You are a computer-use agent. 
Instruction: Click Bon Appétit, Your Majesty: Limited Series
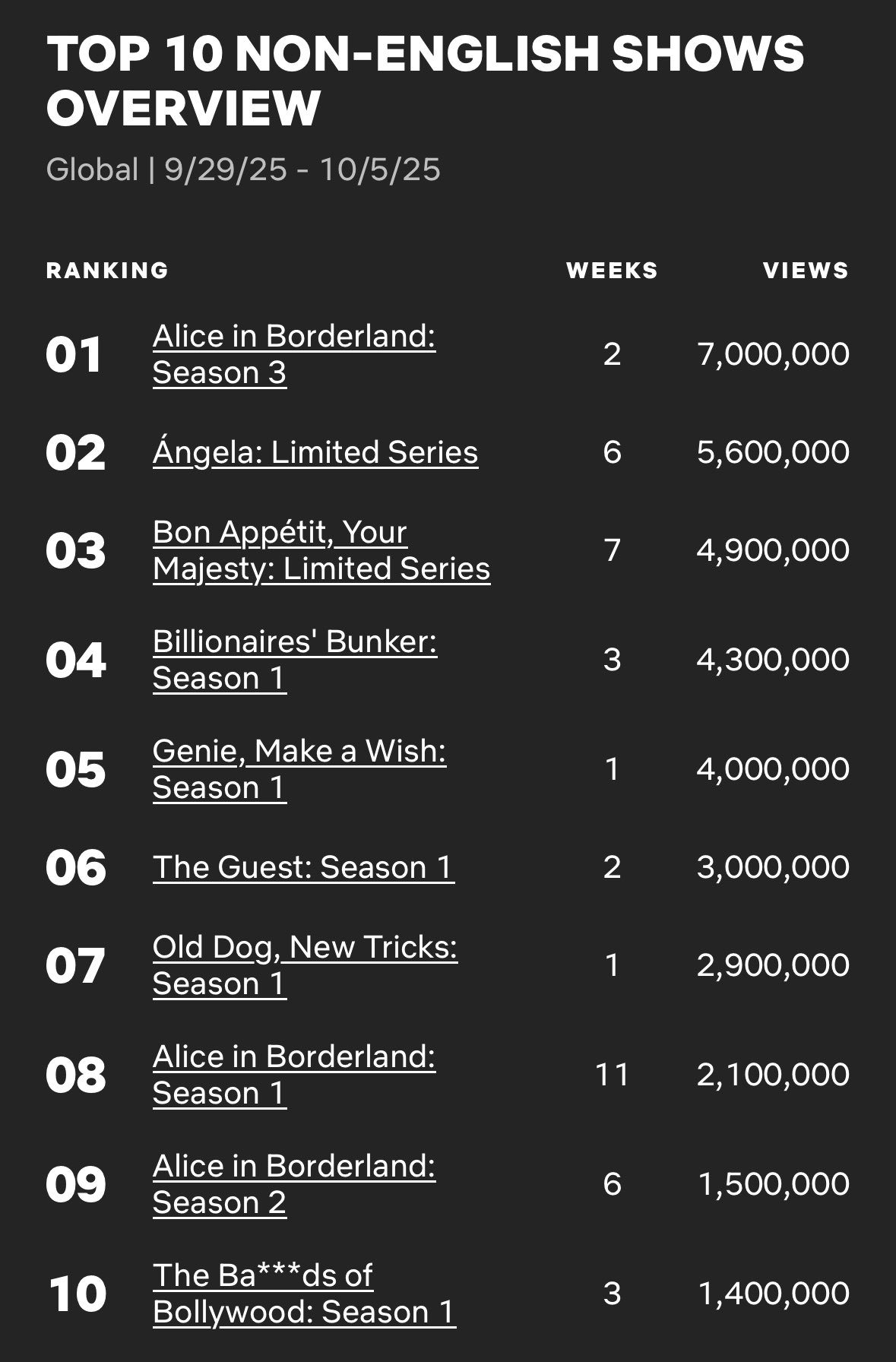tap(321, 550)
